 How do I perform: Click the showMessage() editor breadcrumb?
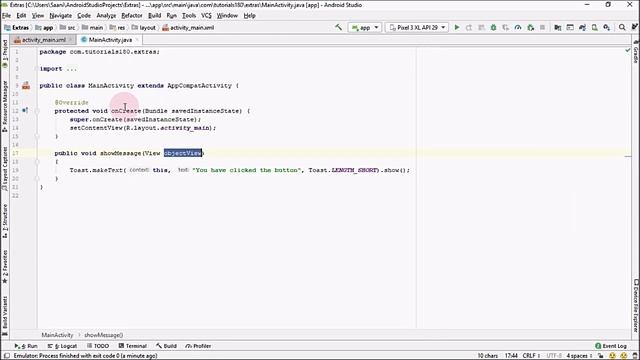(x=103, y=335)
